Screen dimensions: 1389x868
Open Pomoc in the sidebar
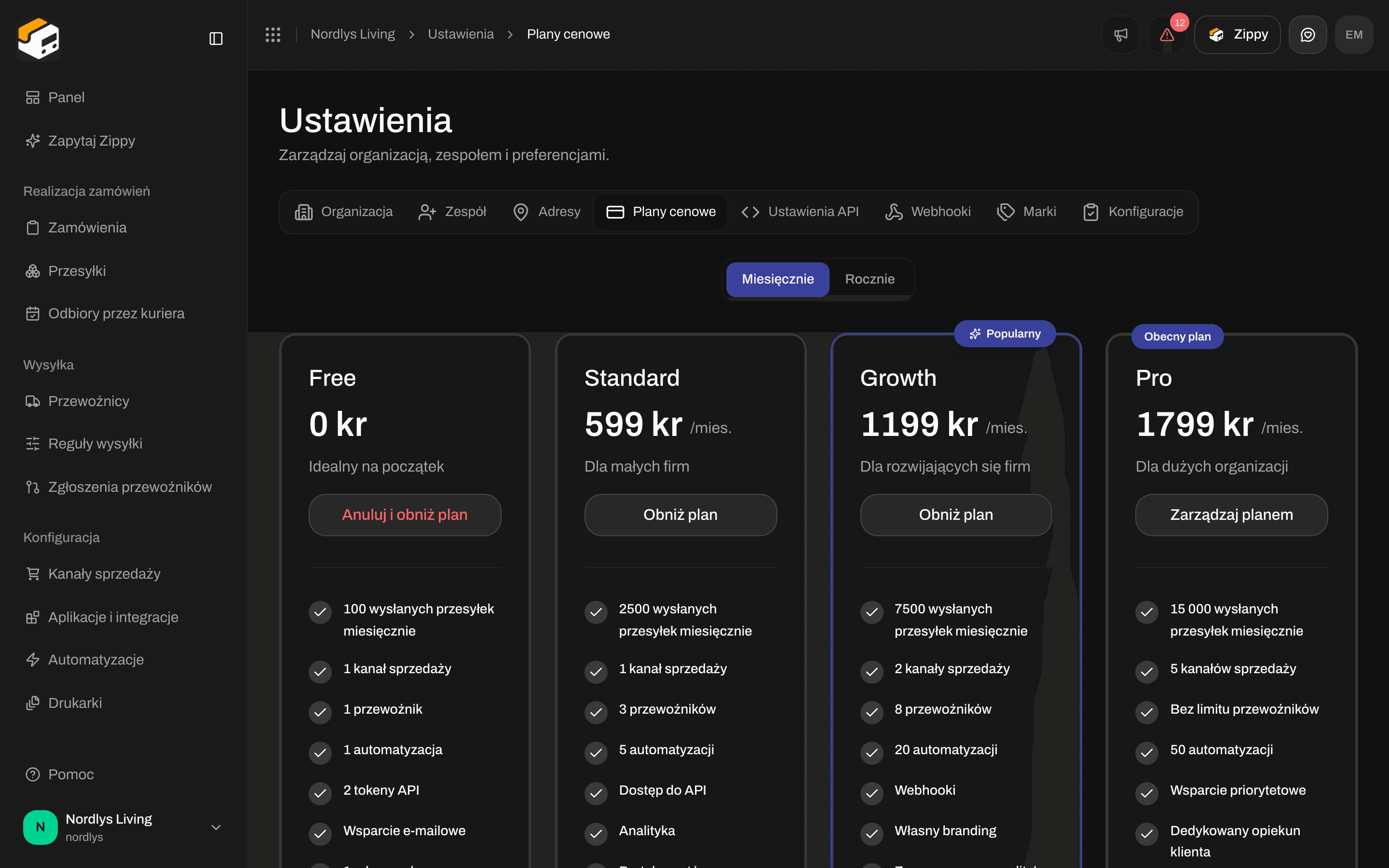(x=123, y=774)
